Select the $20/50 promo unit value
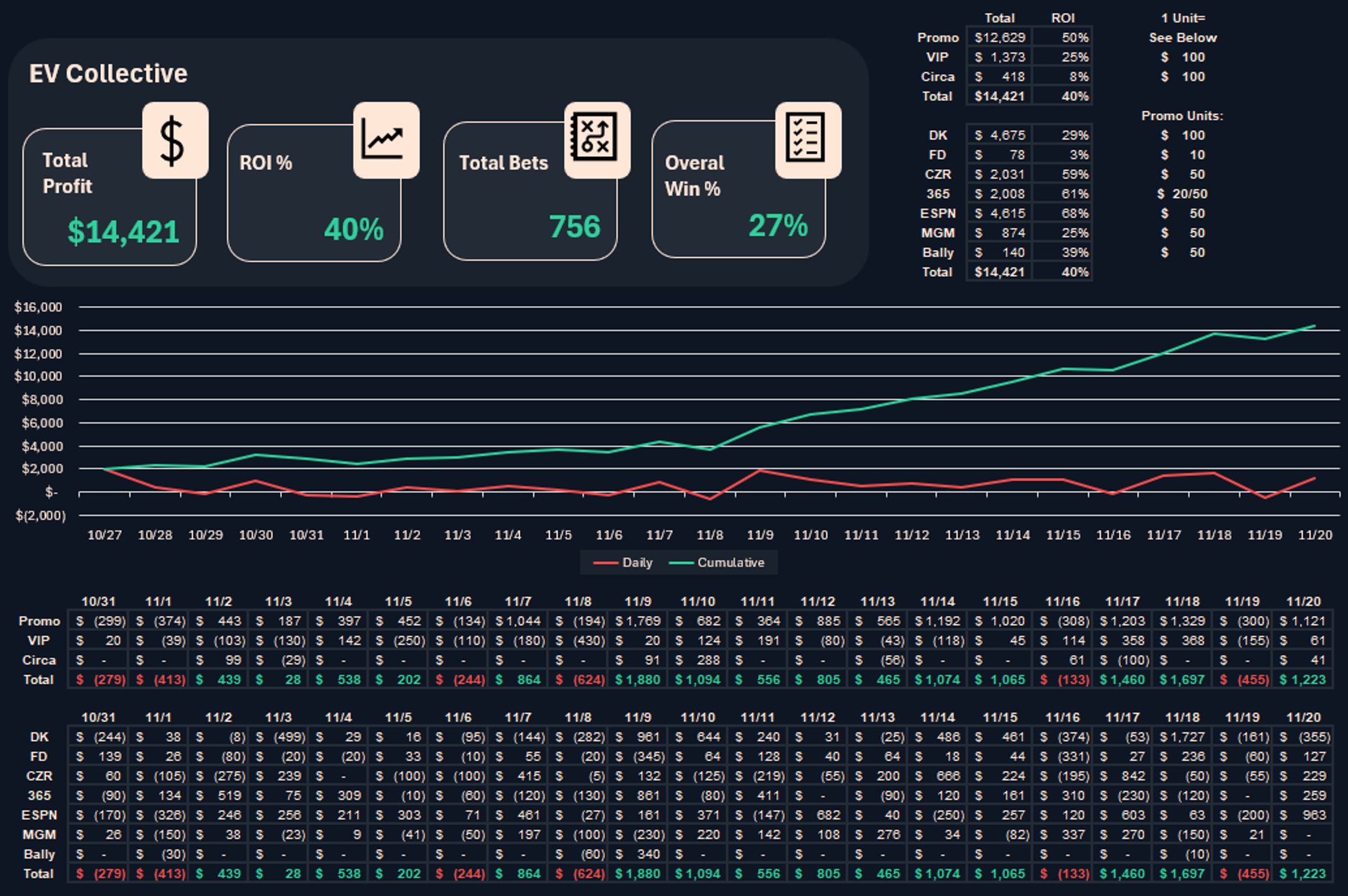1348x896 pixels. coord(1182,194)
